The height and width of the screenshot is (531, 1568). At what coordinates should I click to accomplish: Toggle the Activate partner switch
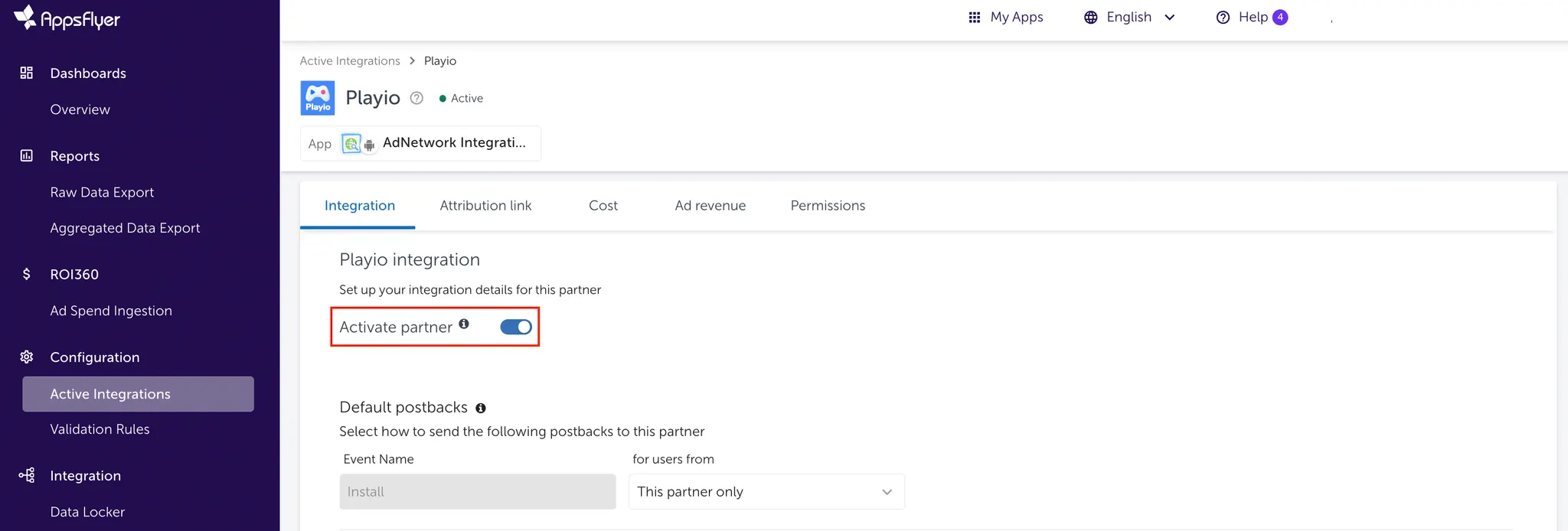click(516, 327)
